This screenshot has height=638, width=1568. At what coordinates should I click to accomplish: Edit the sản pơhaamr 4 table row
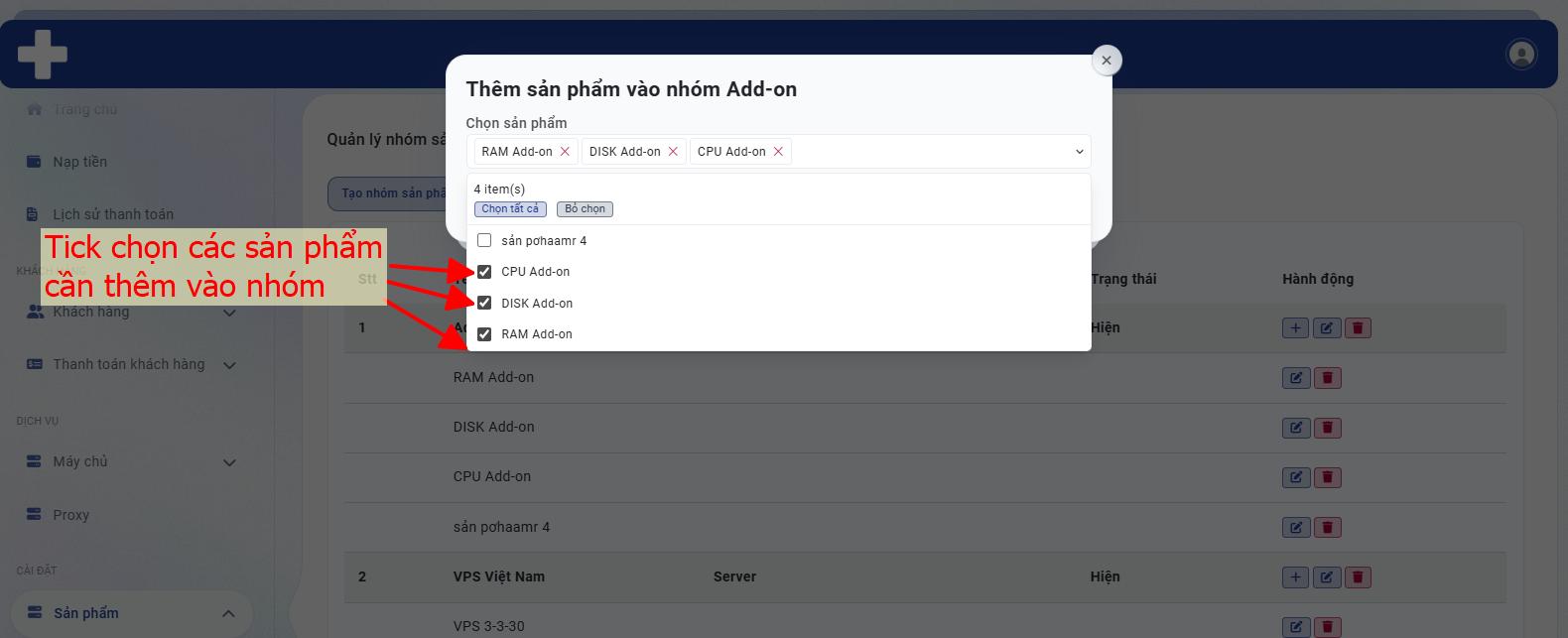click(1296, 527)
